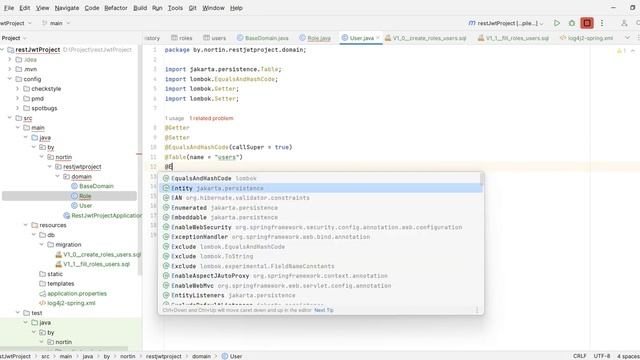Viewport: 640px width, 360px height.
Task: Select ExceptionHandler completion suggestion
Action: (x=320, y=237)
